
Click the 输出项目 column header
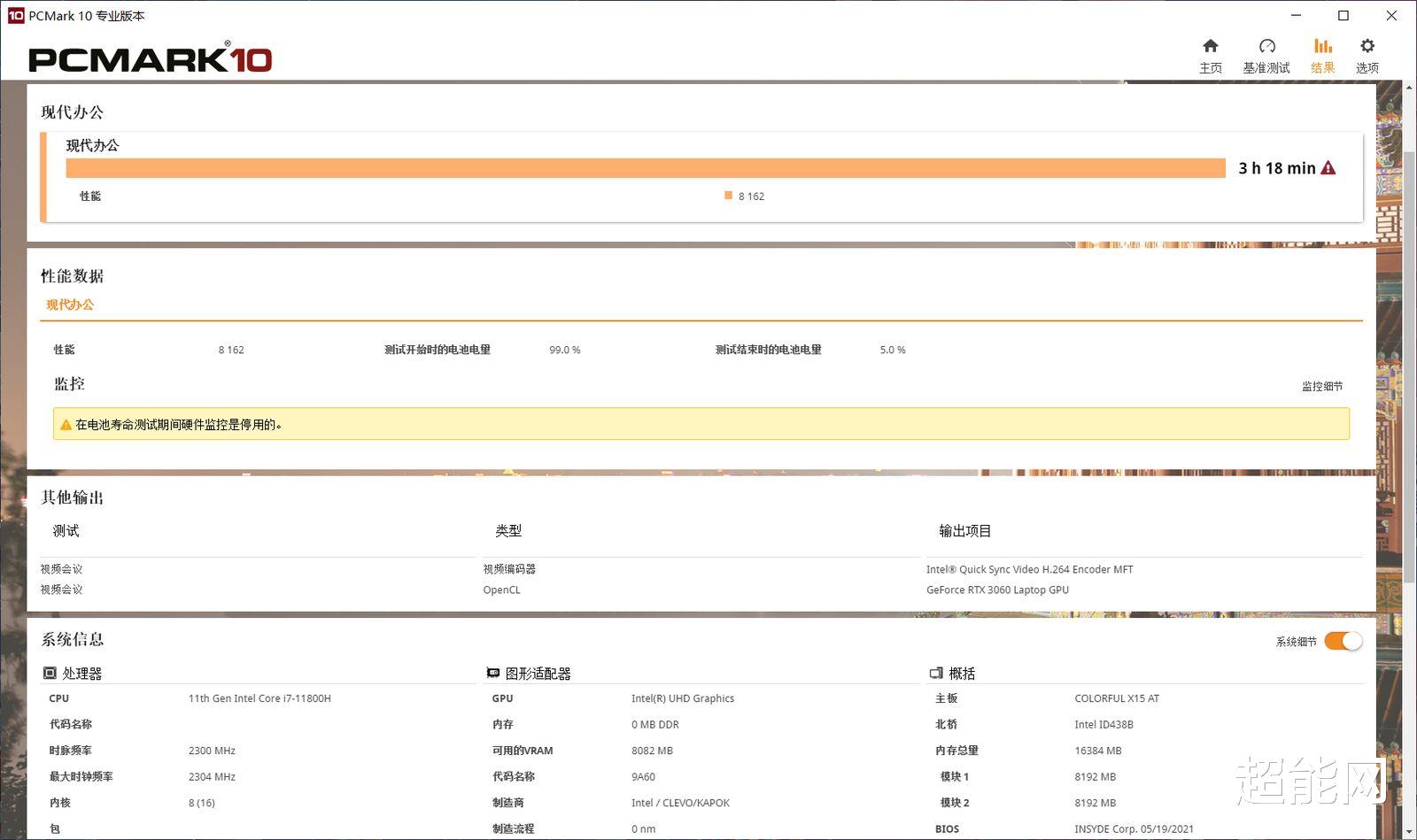(x=965, y=531)
